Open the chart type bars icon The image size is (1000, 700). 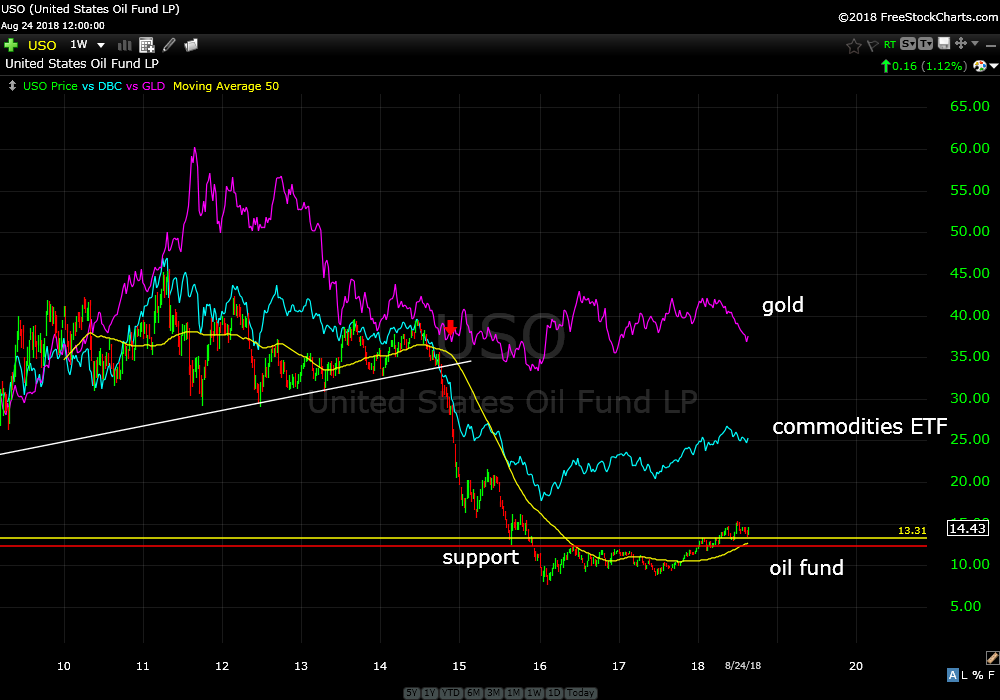click(125, 45)
